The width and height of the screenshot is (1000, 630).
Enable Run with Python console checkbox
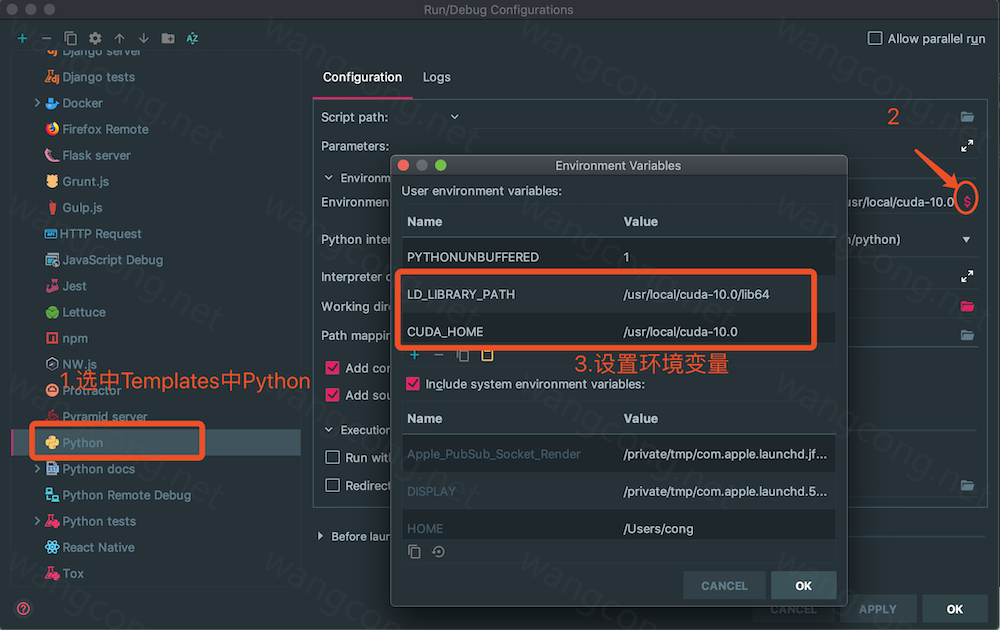point(332,457)
